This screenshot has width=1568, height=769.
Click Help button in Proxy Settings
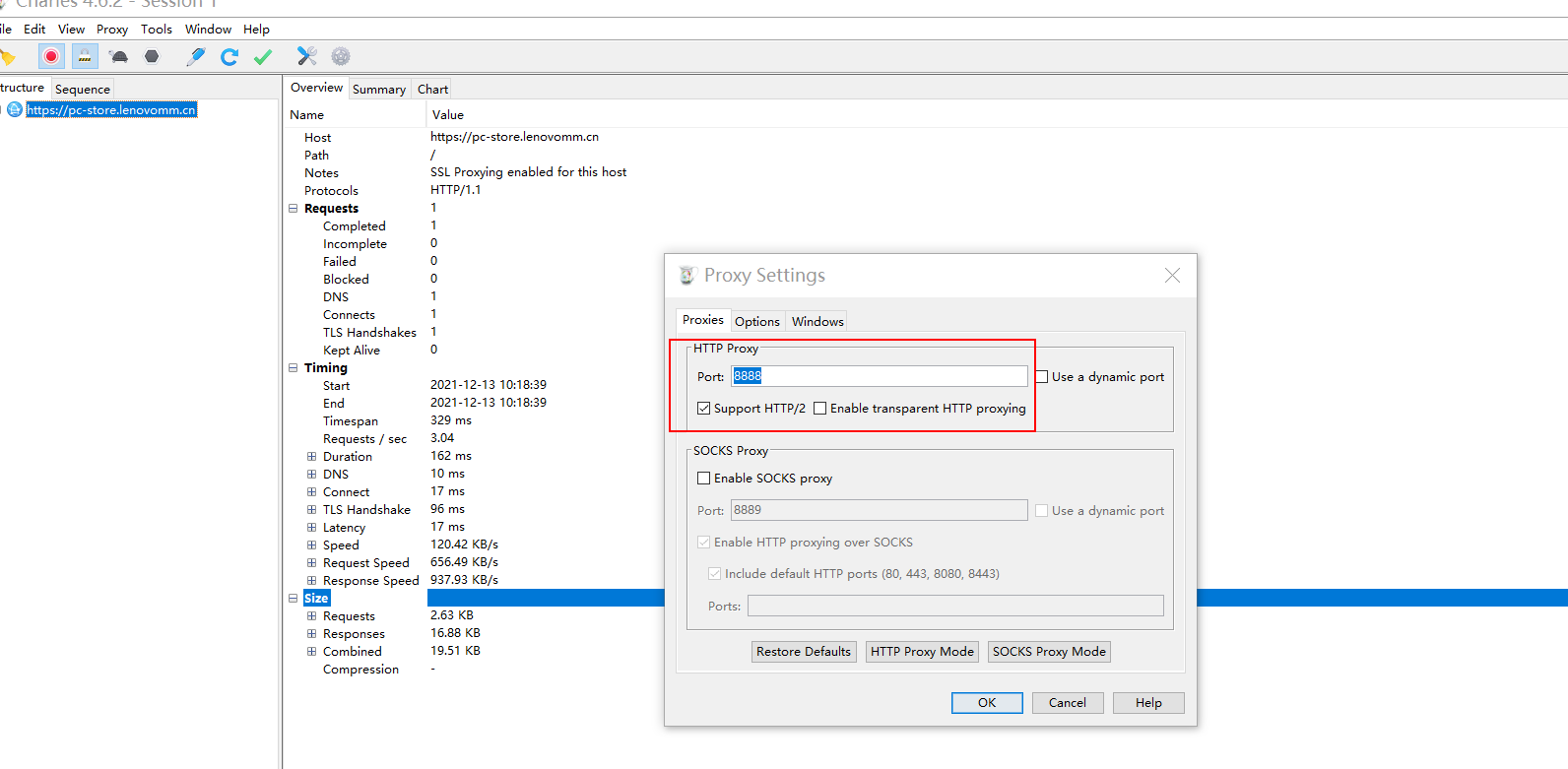(x=1148, y=703)
